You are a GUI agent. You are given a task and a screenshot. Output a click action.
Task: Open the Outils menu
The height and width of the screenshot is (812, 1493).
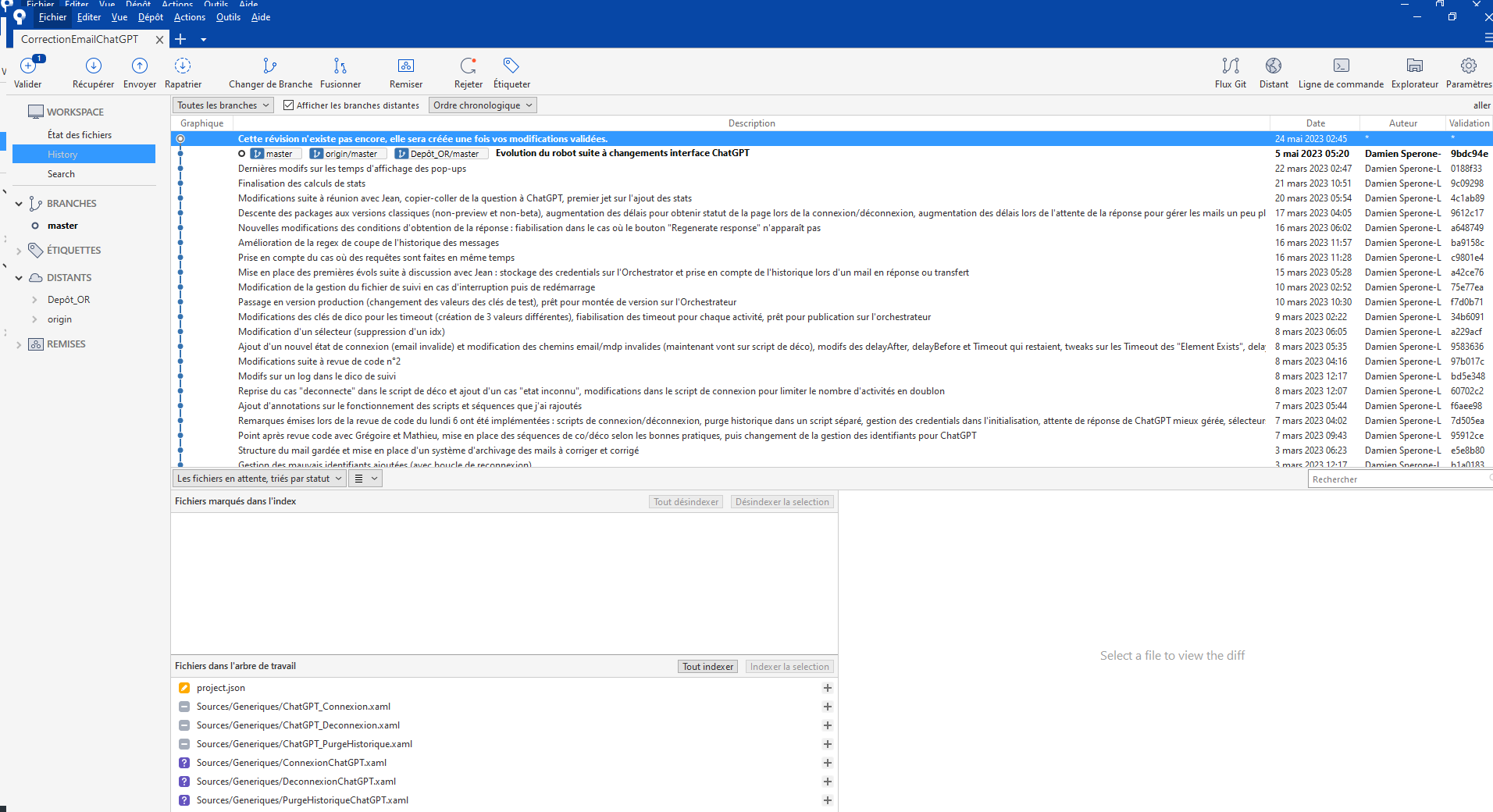coord(228,17)
